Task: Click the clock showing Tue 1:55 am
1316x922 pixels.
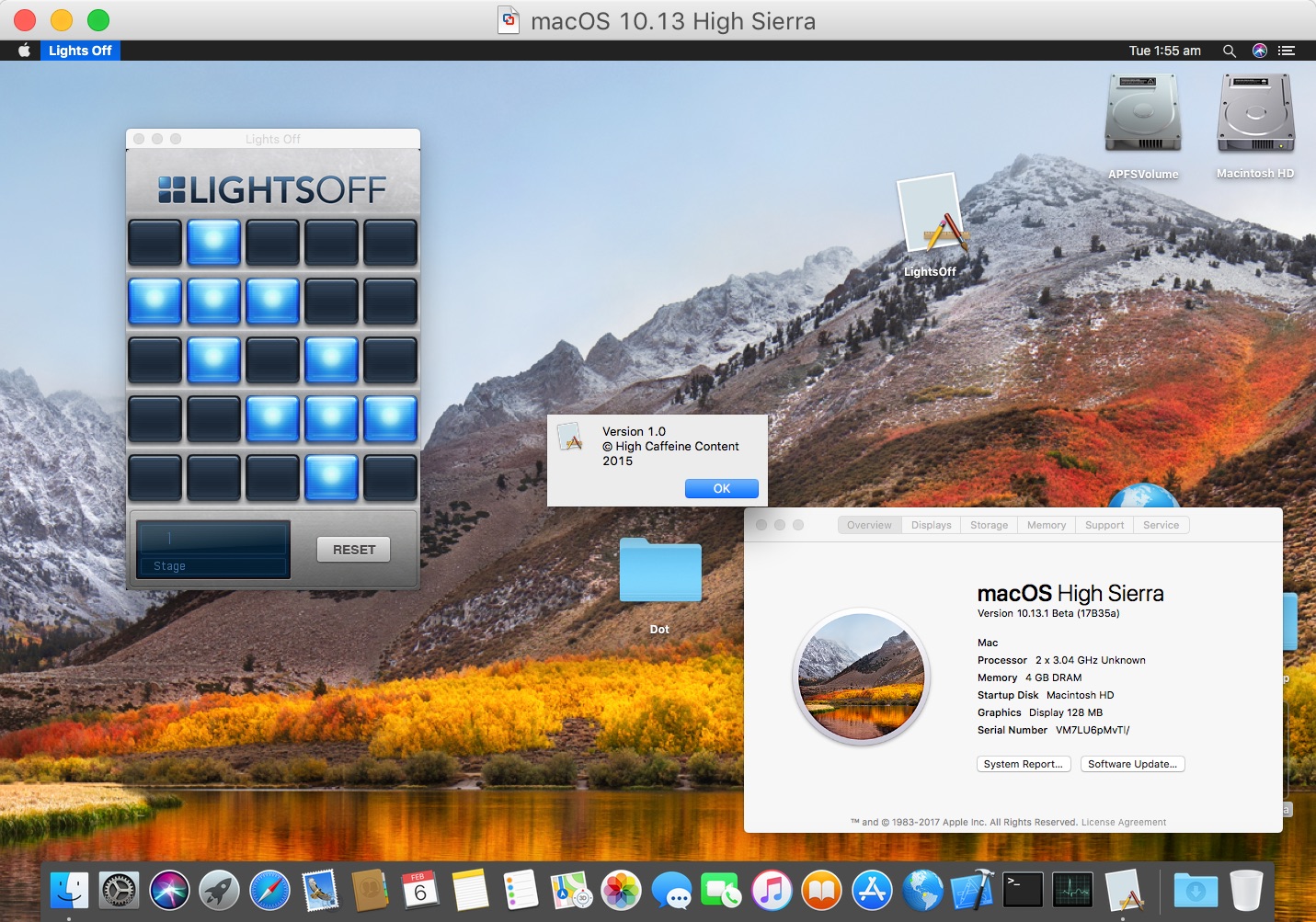Action: pyautogui.click(x=1165, y=51)
